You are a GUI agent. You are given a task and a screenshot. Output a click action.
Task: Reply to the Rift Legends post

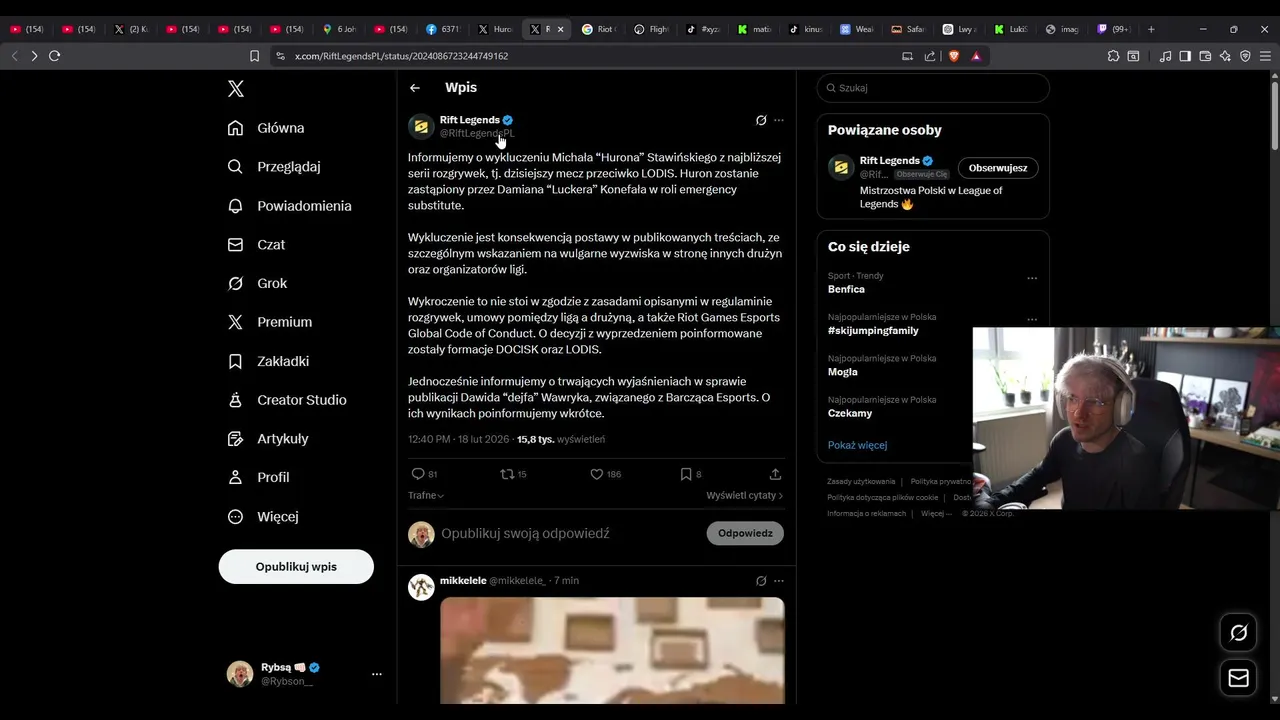tap(424, 474)
